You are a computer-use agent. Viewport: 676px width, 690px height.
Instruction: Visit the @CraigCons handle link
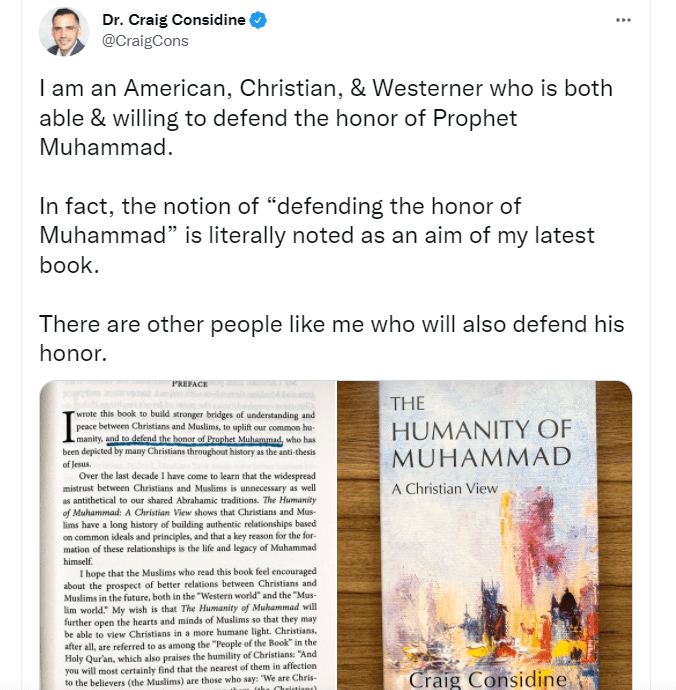pyautogui.click(x=145, y=41)
